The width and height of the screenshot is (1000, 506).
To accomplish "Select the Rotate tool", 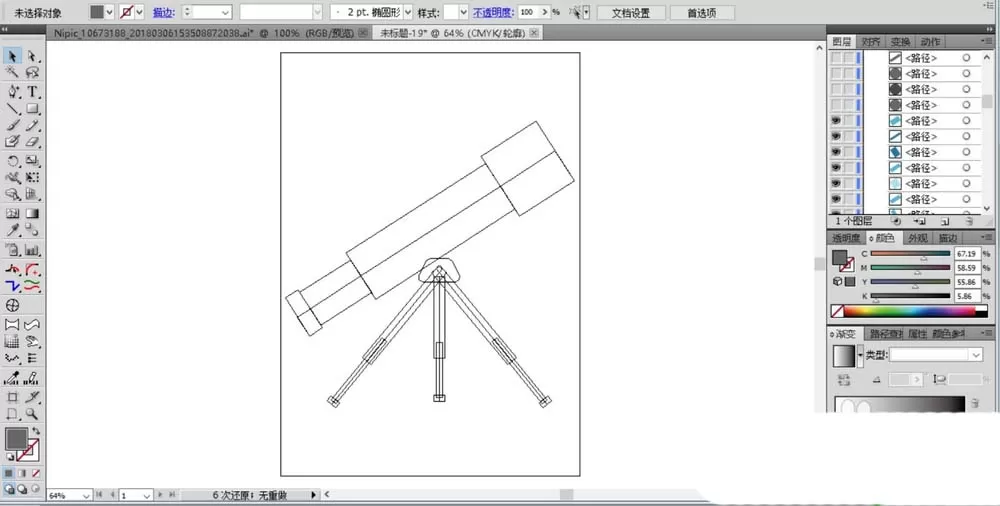I will tap(12, 161).
